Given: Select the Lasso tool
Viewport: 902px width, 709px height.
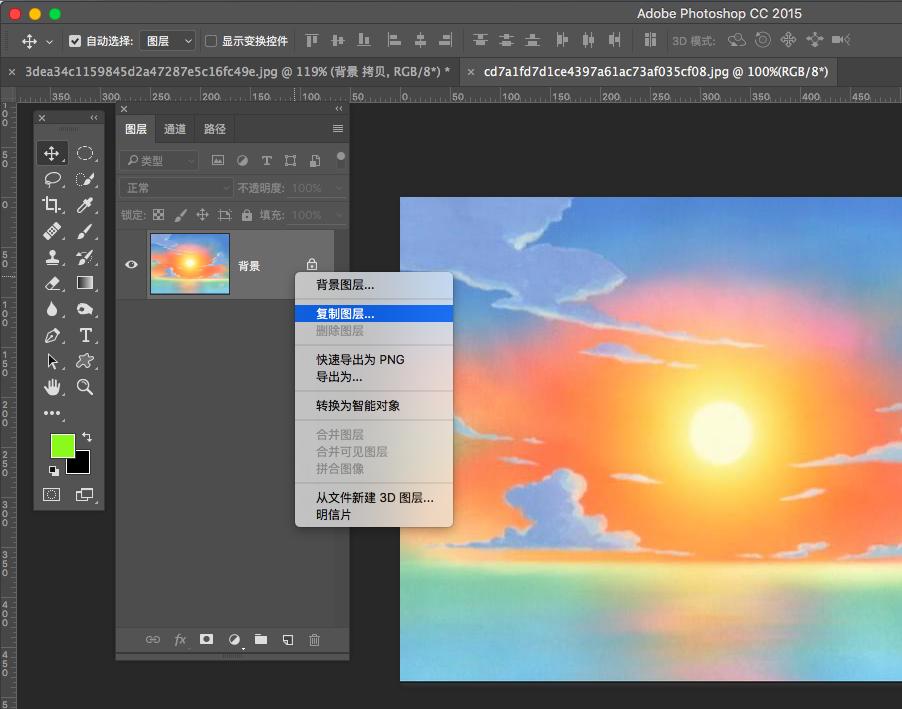Looking at the screenshot, I should [52, 180].
